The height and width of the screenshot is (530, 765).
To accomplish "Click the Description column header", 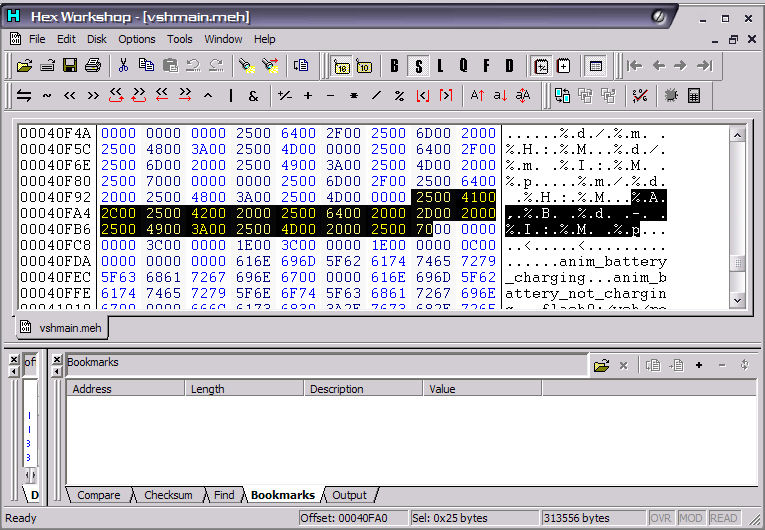I will coord(336,389).
